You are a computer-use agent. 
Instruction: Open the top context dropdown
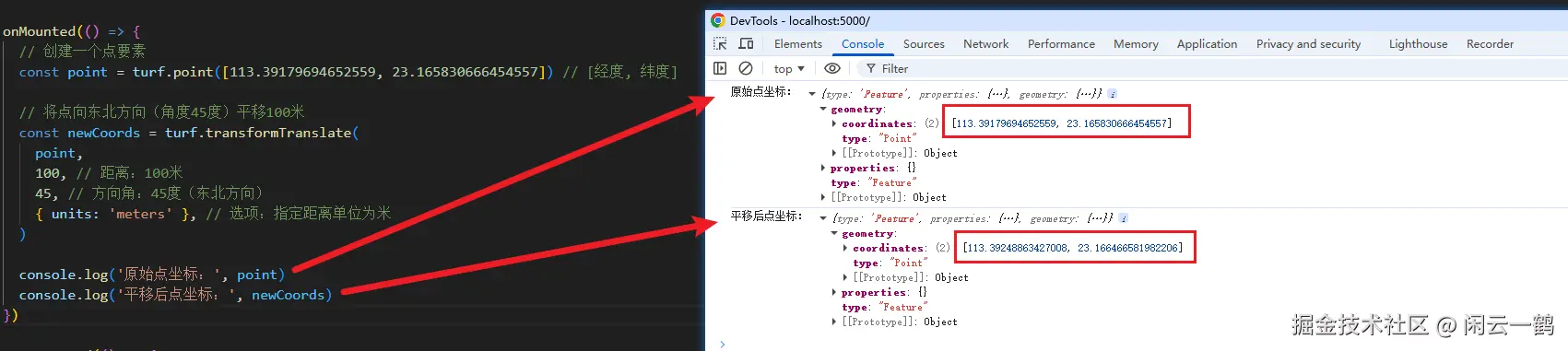(789, 69)
